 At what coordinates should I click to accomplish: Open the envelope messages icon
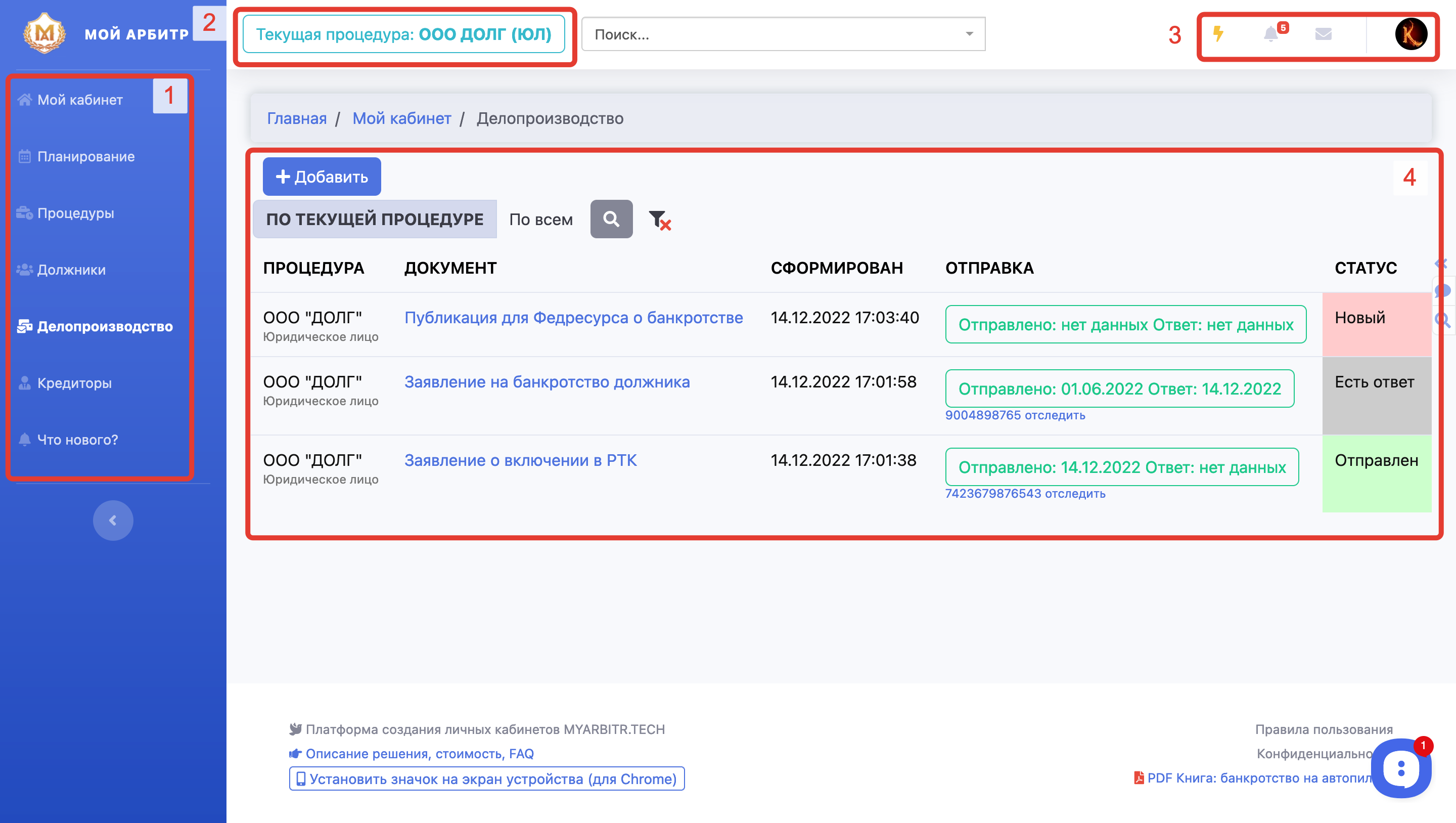pos(1323,34)
